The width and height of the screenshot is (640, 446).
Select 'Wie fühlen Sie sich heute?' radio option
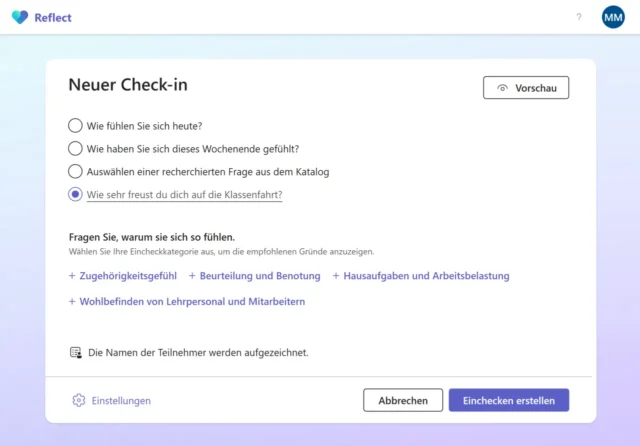pyautogui.click(x=75, y=126)
